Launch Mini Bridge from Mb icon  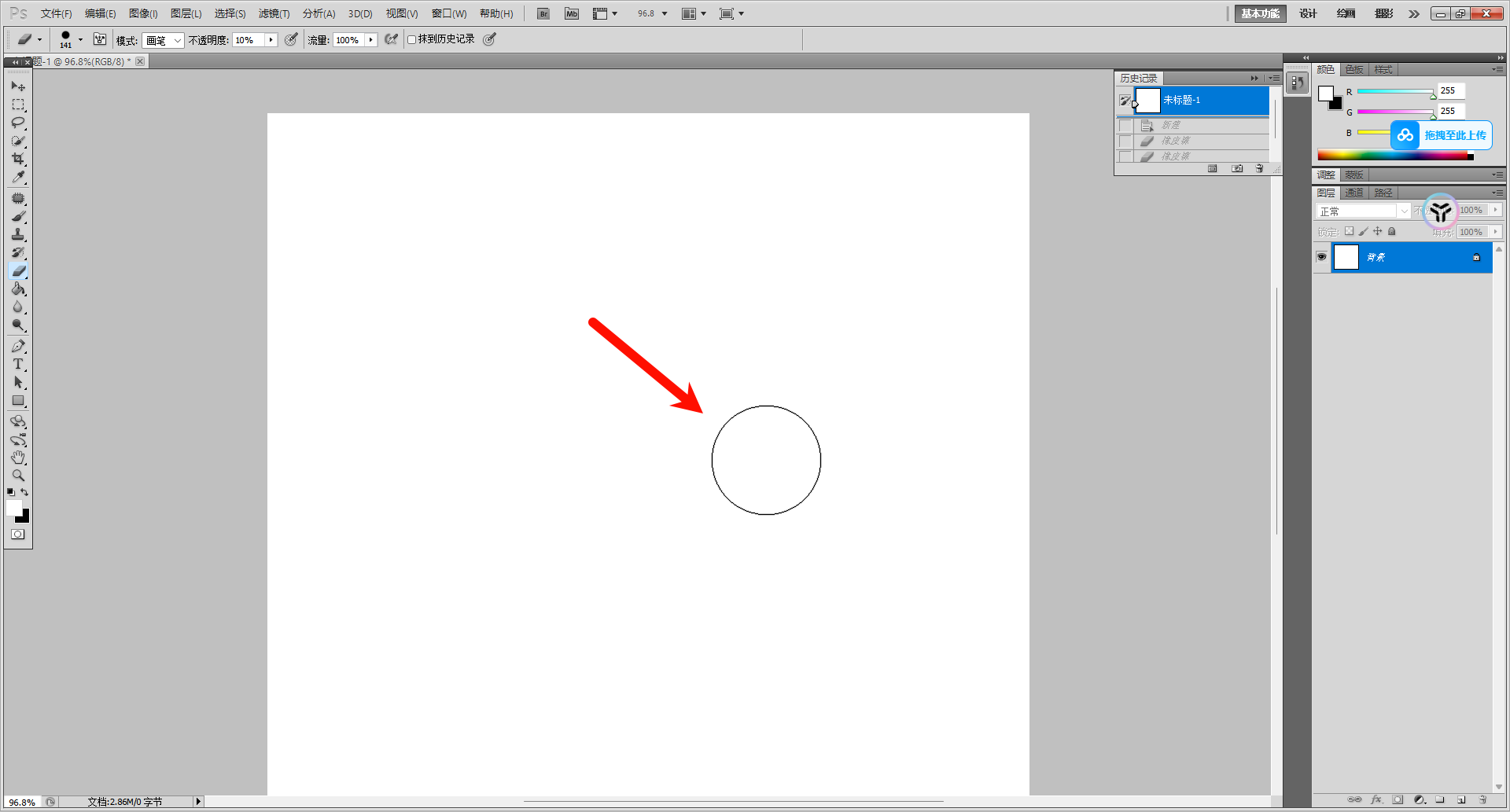[572, 13]
